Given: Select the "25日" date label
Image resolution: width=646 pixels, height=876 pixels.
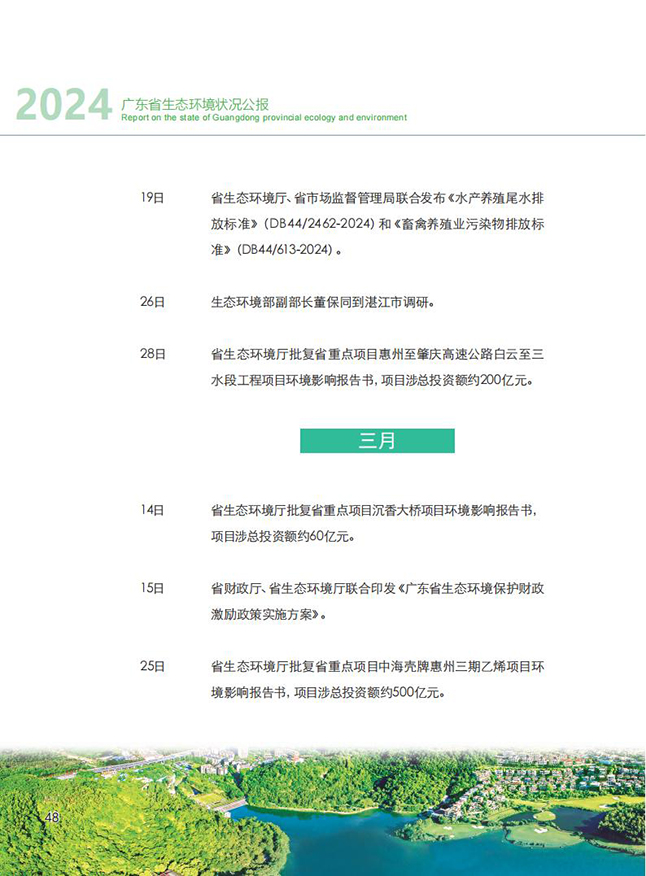Looking at the screenshot, I should coord(152,666).
